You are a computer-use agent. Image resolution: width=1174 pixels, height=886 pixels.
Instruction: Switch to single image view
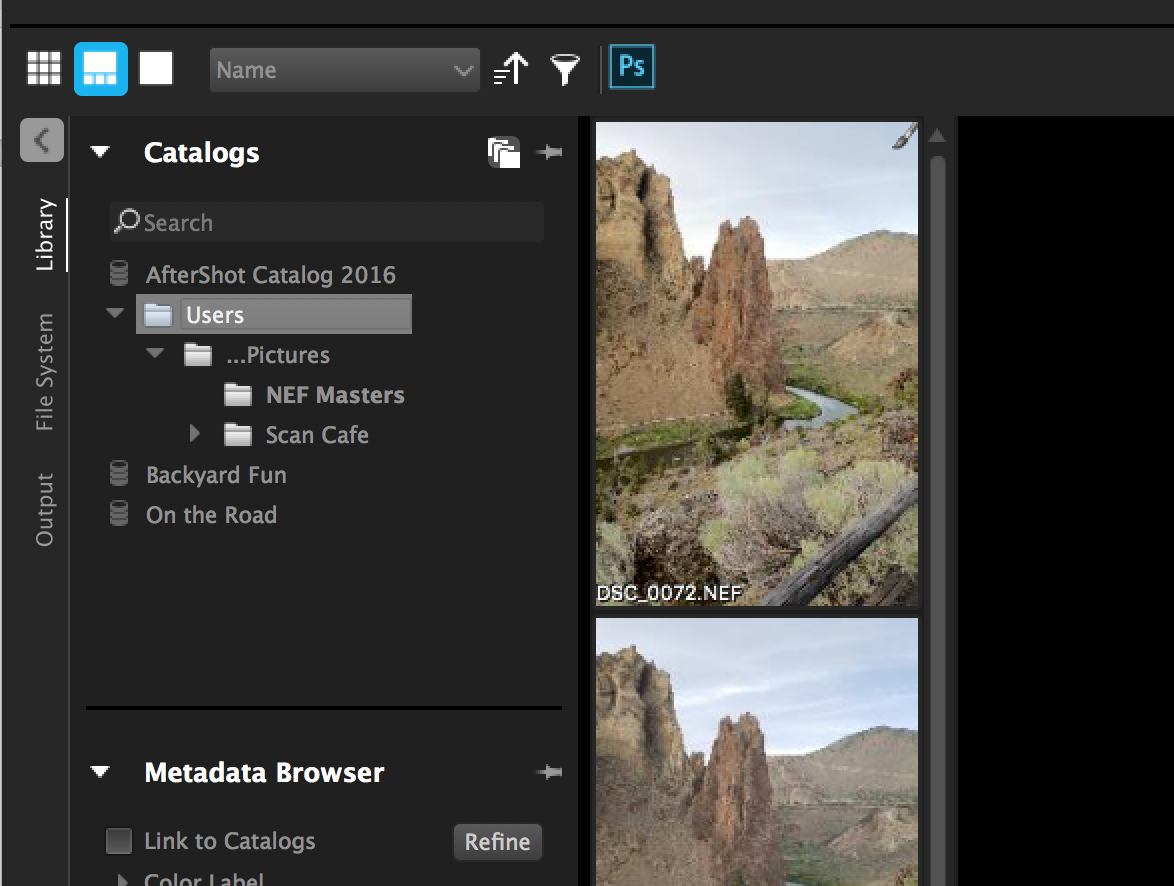(156, 69)
